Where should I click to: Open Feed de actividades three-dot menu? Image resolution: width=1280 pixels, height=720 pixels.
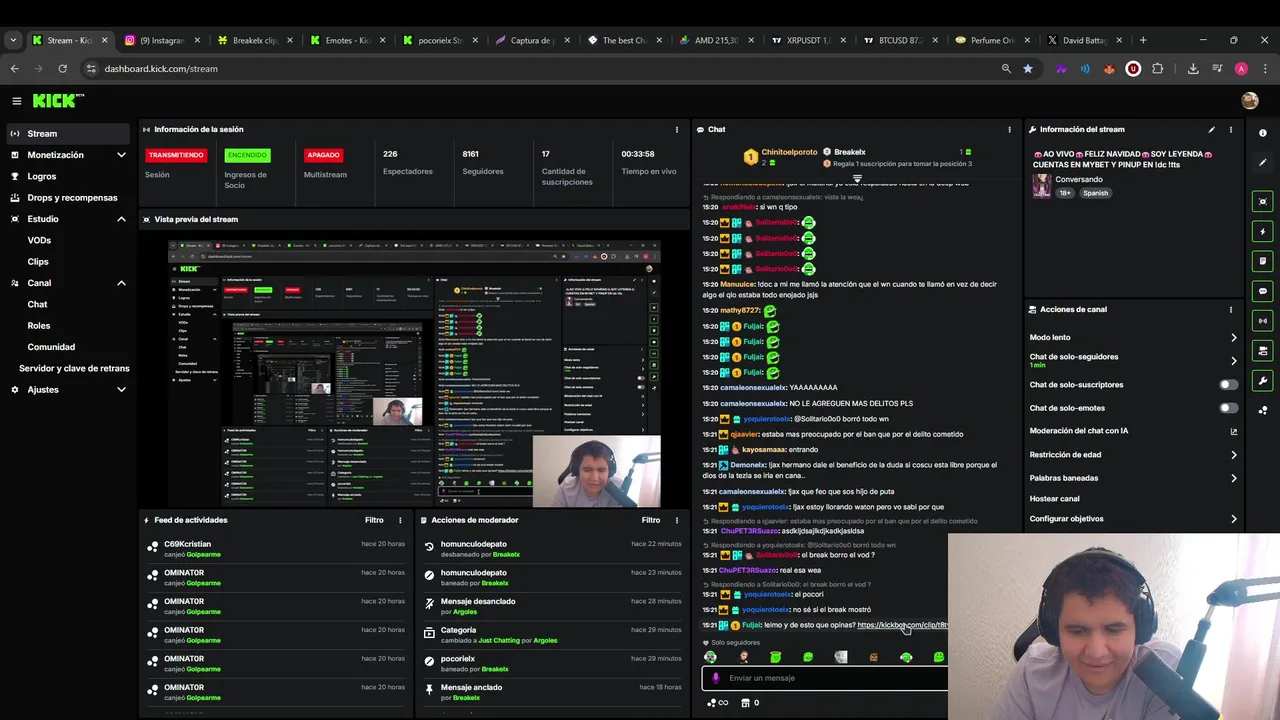pyautogui.click(x=400, y=520)
